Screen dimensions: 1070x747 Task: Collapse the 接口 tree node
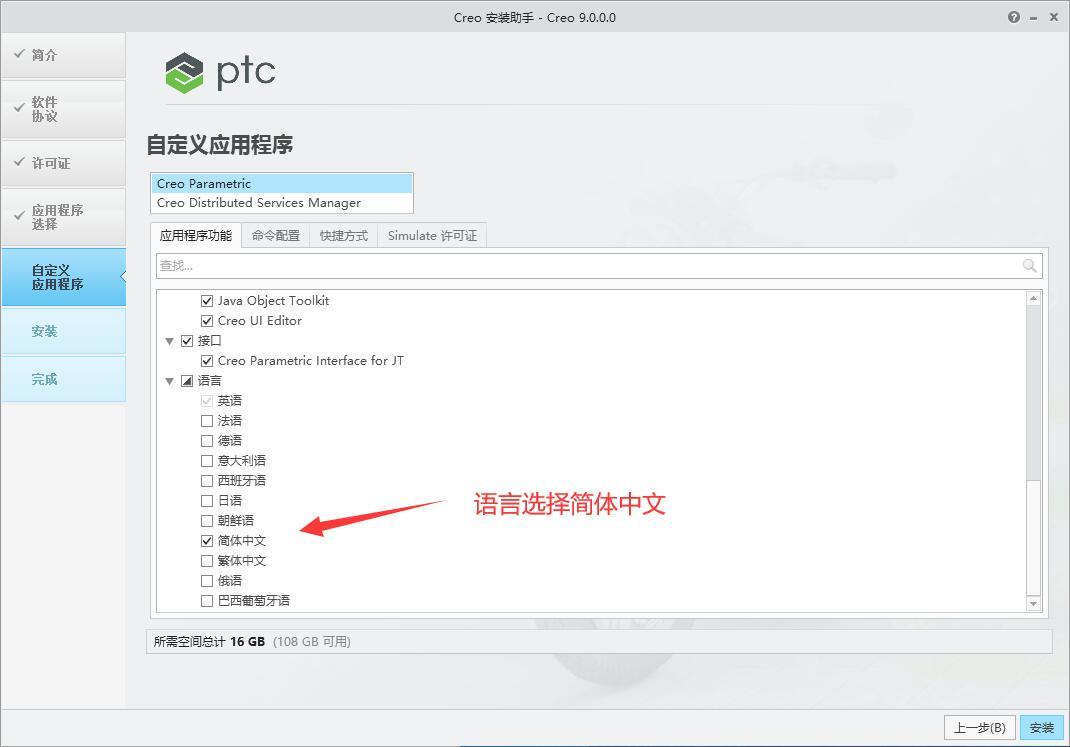point(169,341)
